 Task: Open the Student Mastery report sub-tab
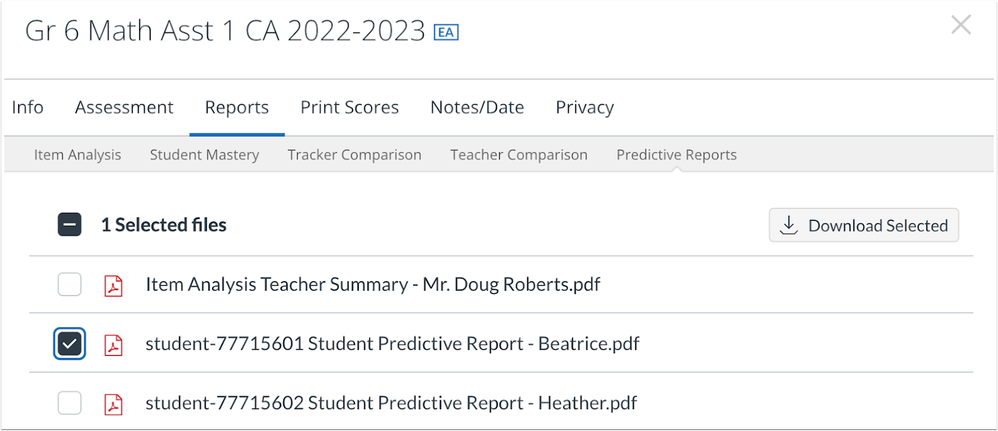(x=204, y=155)
